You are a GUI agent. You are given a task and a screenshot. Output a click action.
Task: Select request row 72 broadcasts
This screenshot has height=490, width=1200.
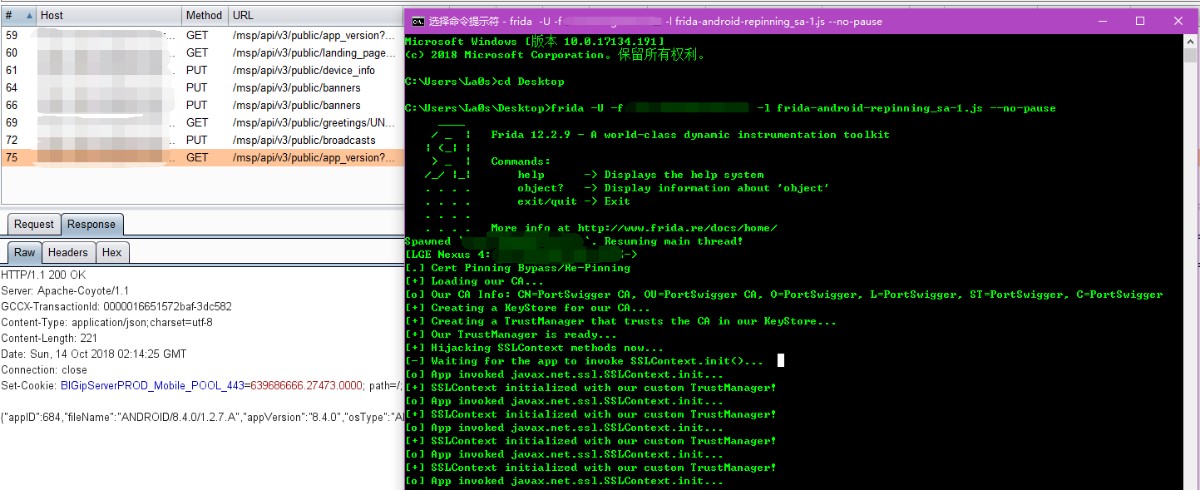click(202, 140)
